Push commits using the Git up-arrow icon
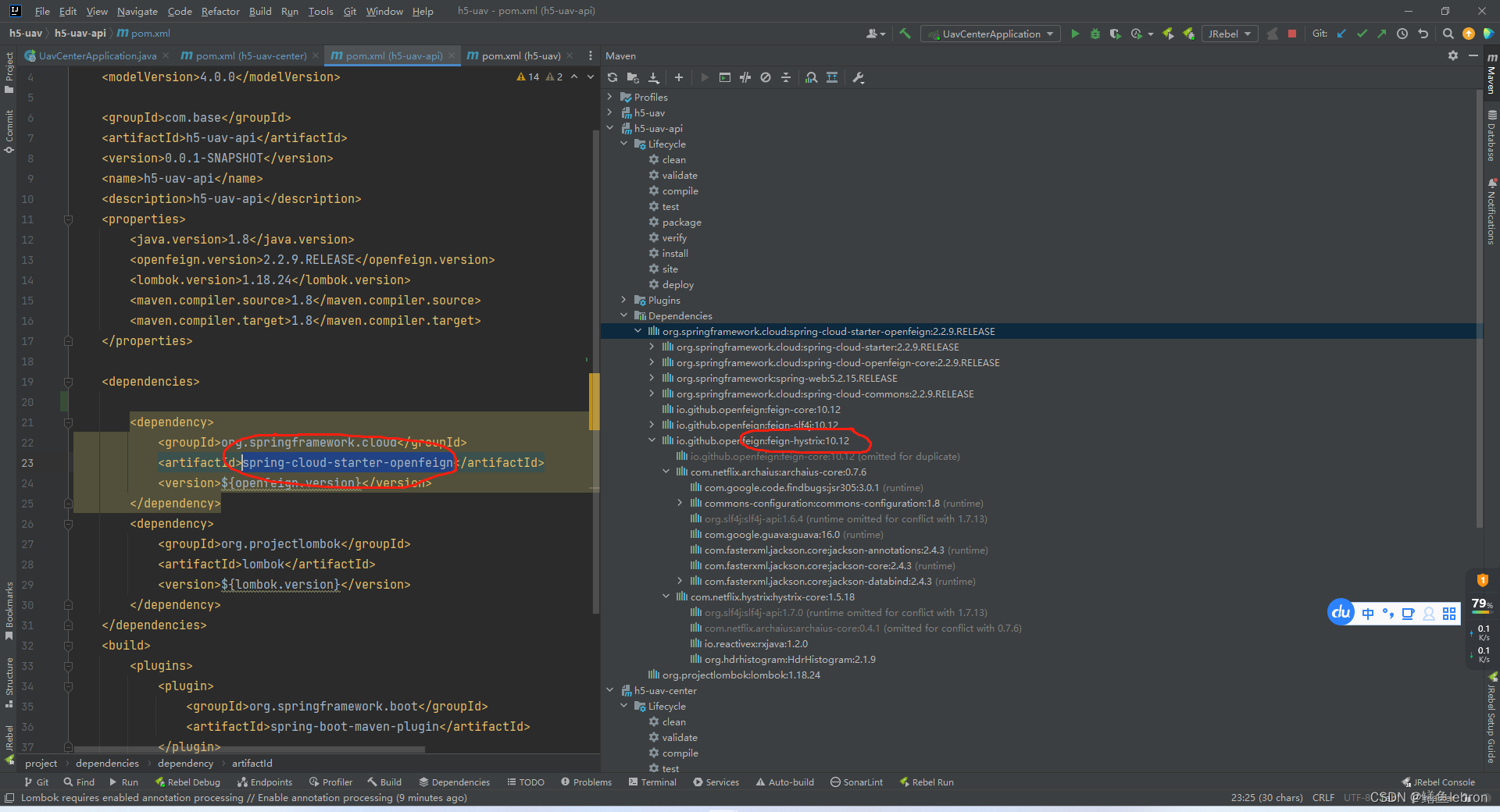This screenshot has width=1500, height=812. point(1383,34)
